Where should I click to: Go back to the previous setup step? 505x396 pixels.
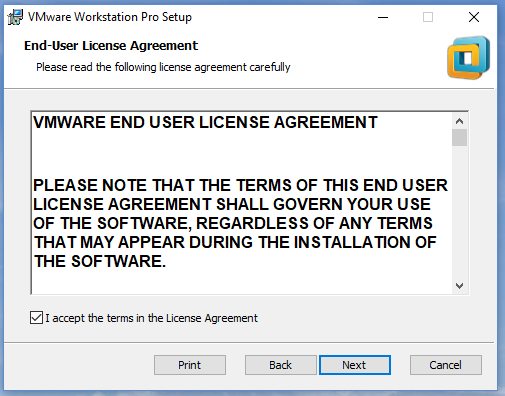point(281,365)
